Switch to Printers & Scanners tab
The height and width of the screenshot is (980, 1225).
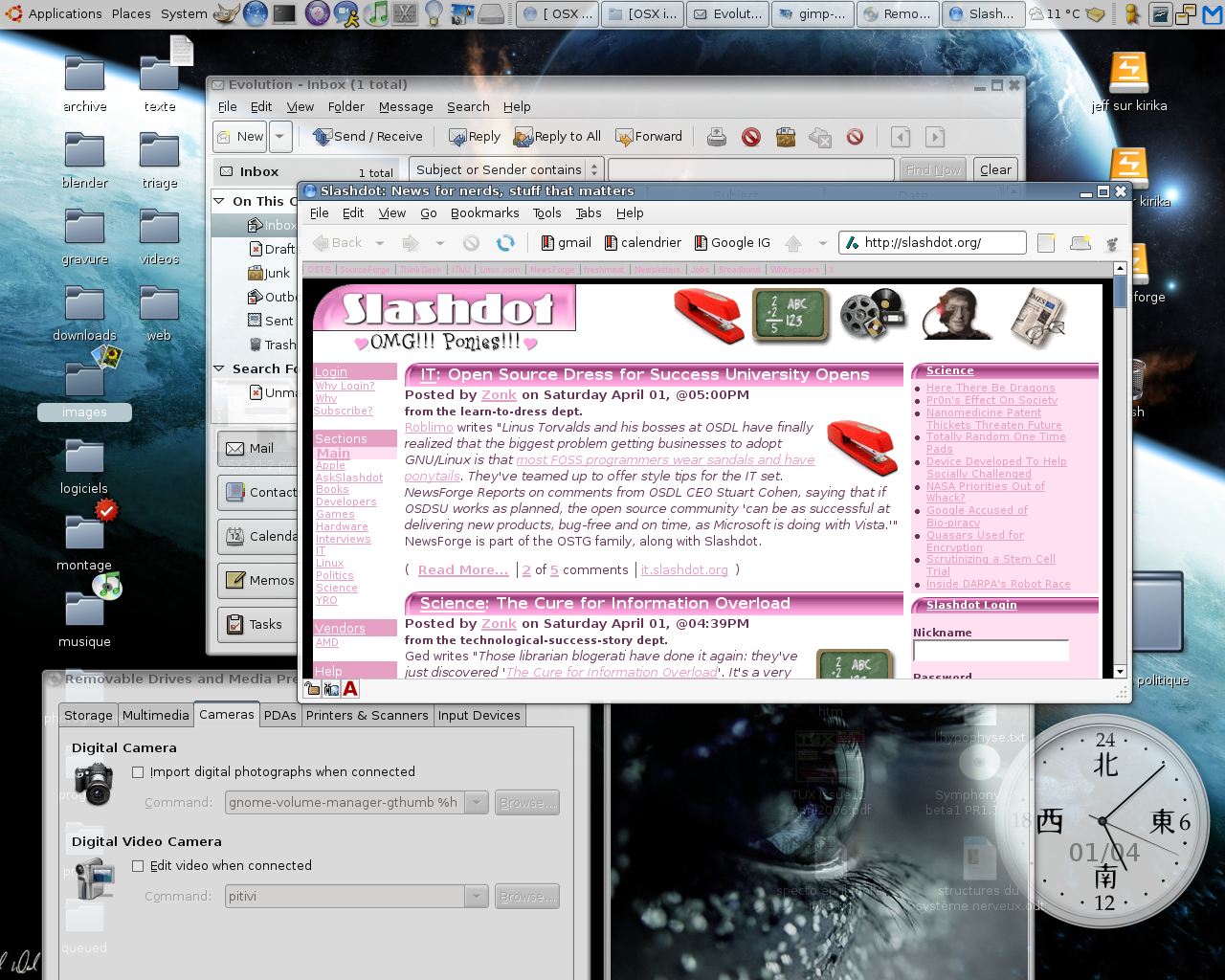367,715
